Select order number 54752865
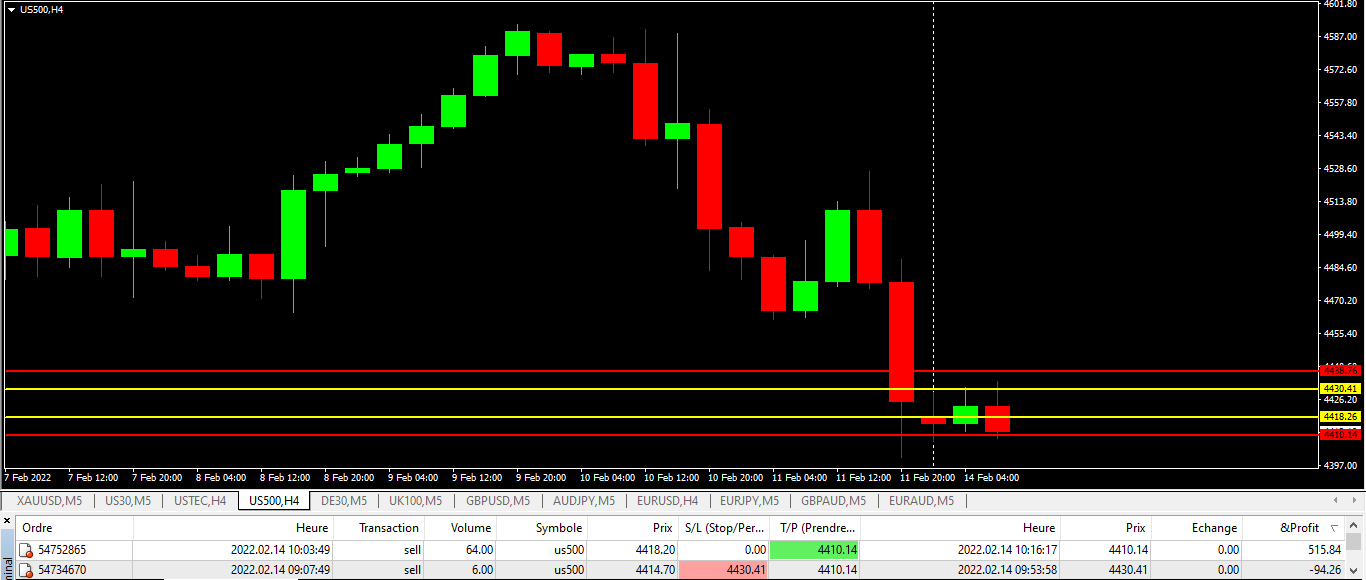1366x580 pixels. pos(62,550)
